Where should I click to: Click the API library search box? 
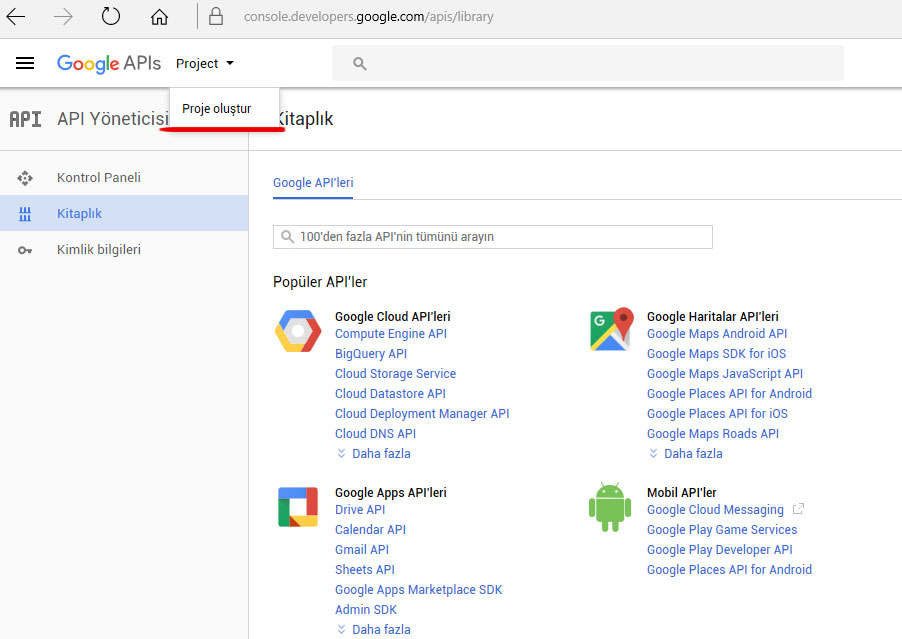tap(492, 237)
